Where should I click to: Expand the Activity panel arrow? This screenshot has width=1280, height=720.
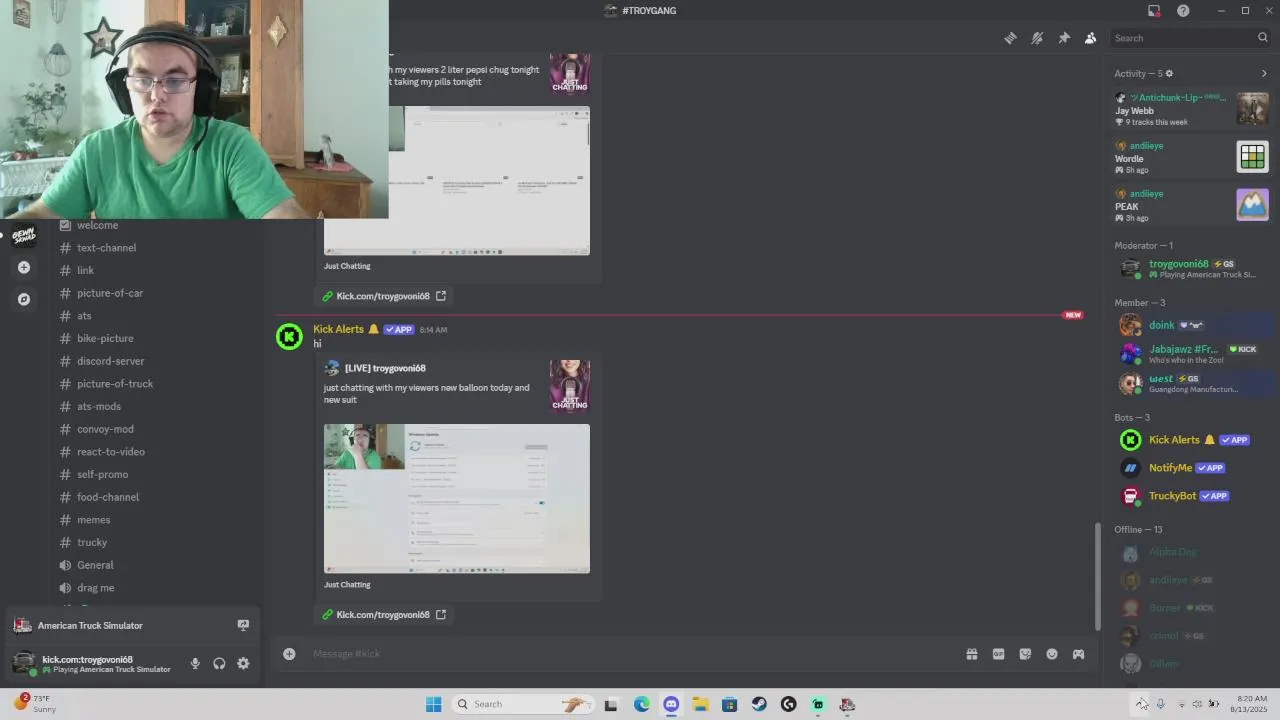pyautogui.click(x=1264, y=73)
